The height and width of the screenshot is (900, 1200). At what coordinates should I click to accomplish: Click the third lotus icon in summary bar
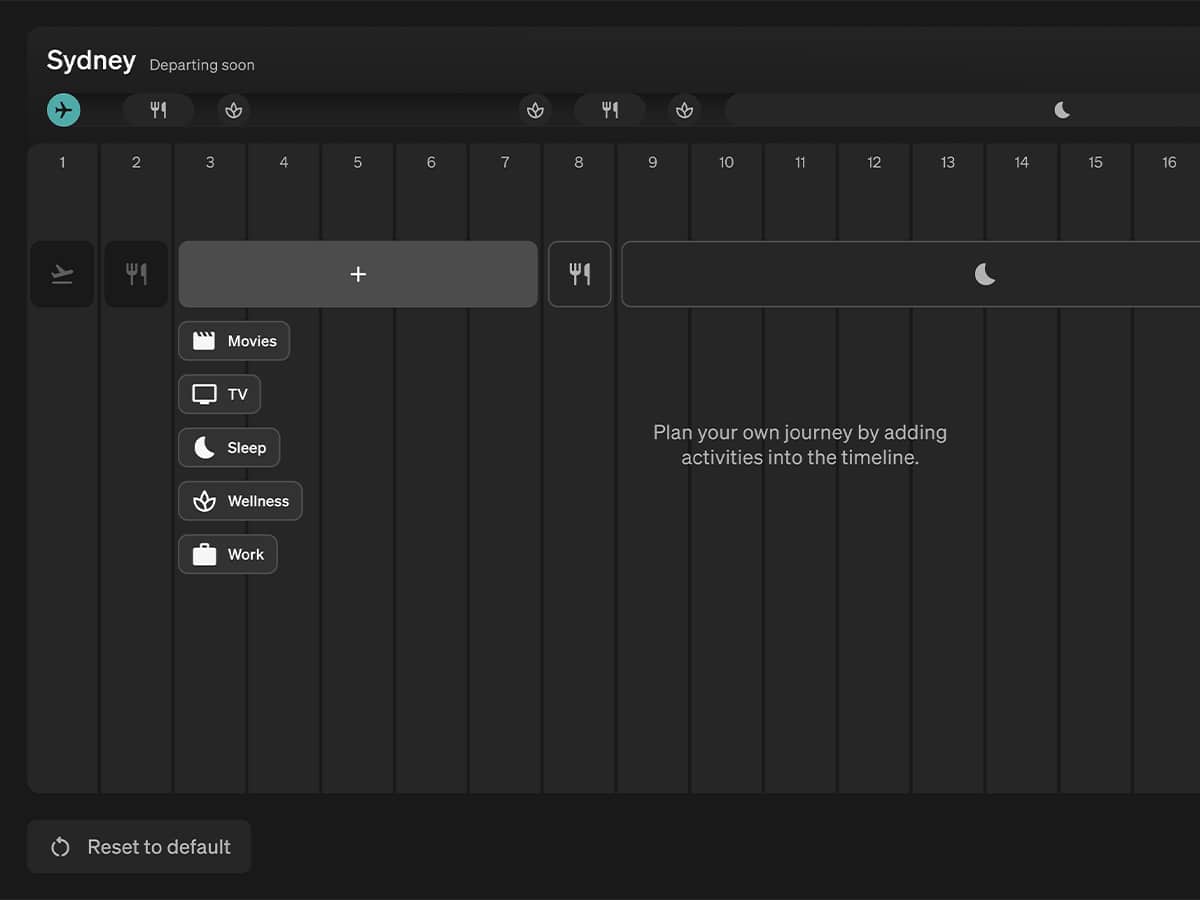[684, 110]
